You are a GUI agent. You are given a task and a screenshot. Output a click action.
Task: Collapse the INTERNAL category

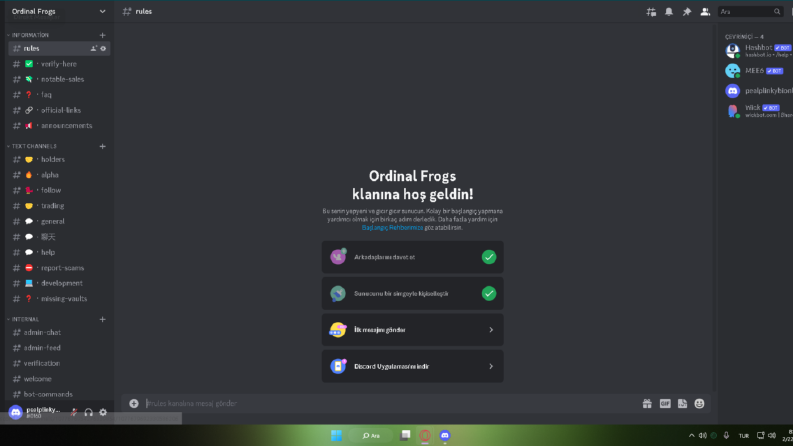pos(24,319)
